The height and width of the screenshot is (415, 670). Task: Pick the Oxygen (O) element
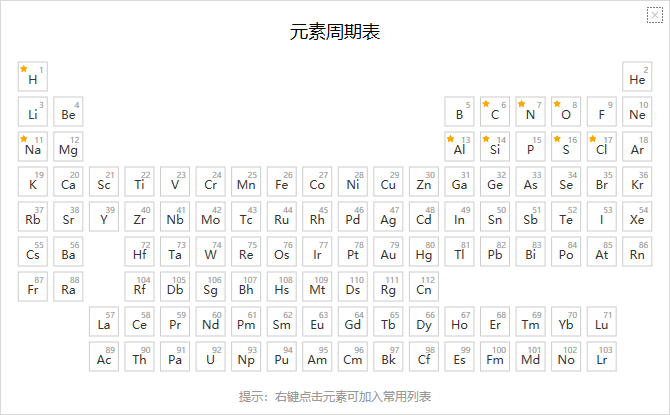(x=566, y=112)
